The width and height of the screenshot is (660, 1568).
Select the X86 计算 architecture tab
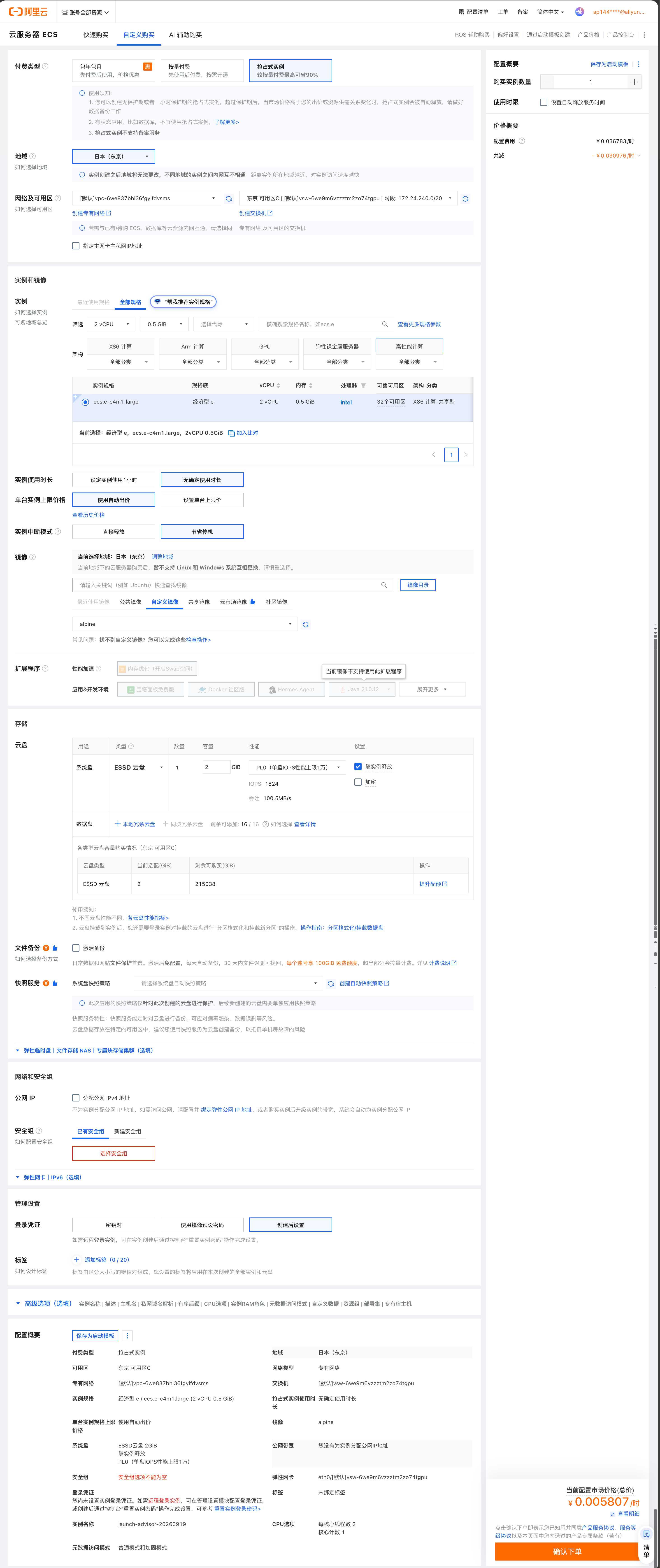coord(121,347)
